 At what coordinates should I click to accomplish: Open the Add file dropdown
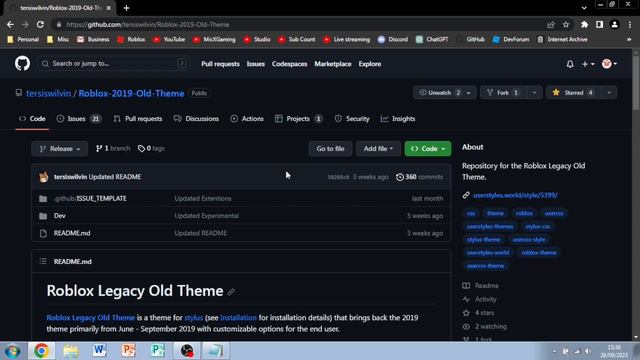tap(378, 149)
